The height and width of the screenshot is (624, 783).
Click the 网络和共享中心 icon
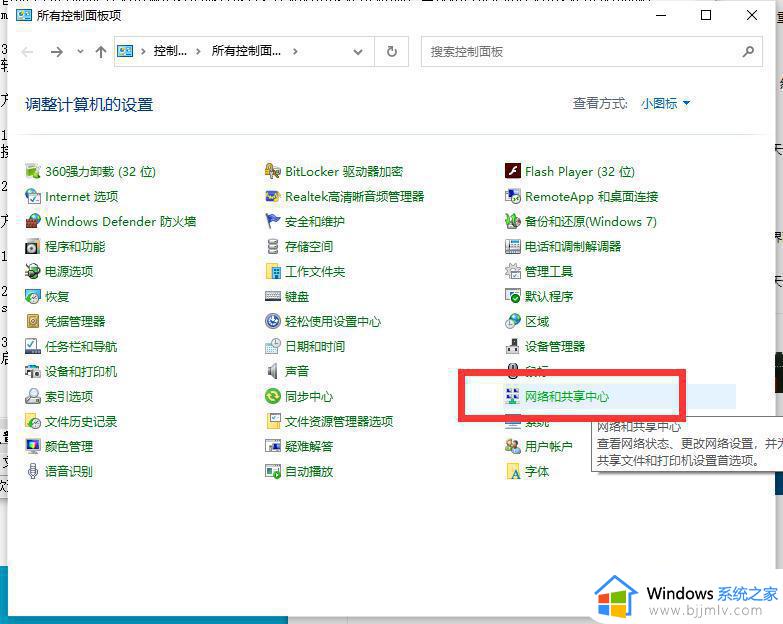tap(512, 396)
